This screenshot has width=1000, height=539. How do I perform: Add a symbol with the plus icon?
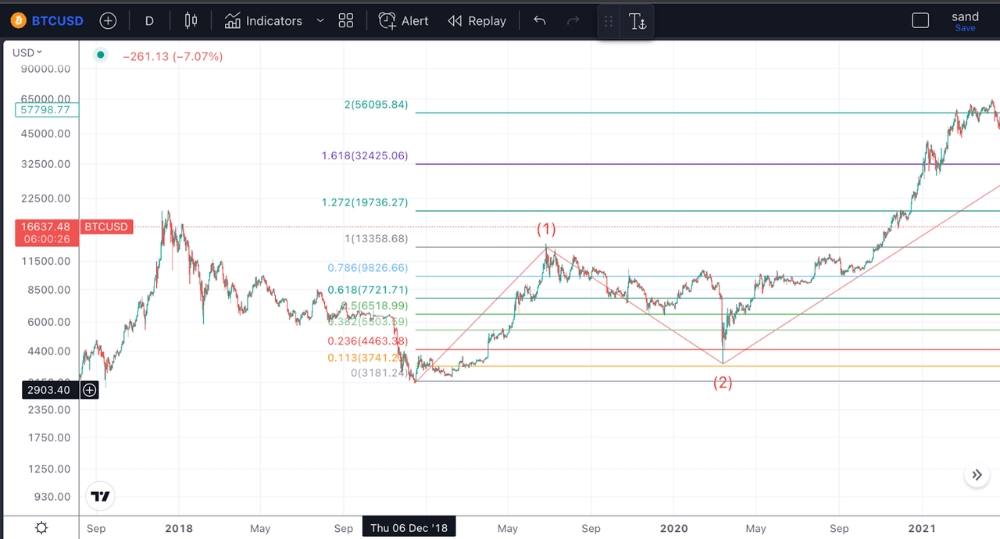[108, 21]
